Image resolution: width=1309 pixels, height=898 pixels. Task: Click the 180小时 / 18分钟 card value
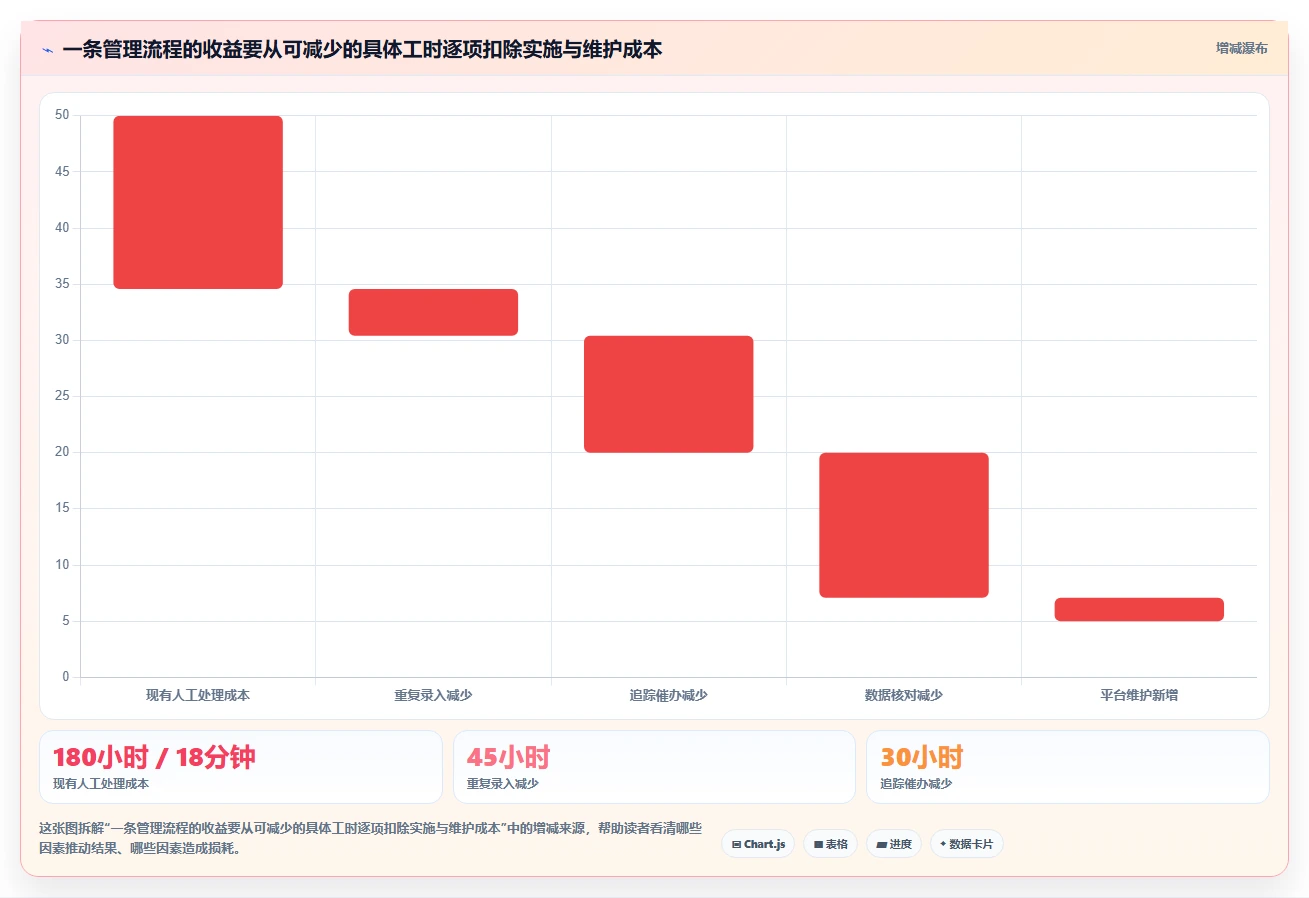click(x=154, y=757)
